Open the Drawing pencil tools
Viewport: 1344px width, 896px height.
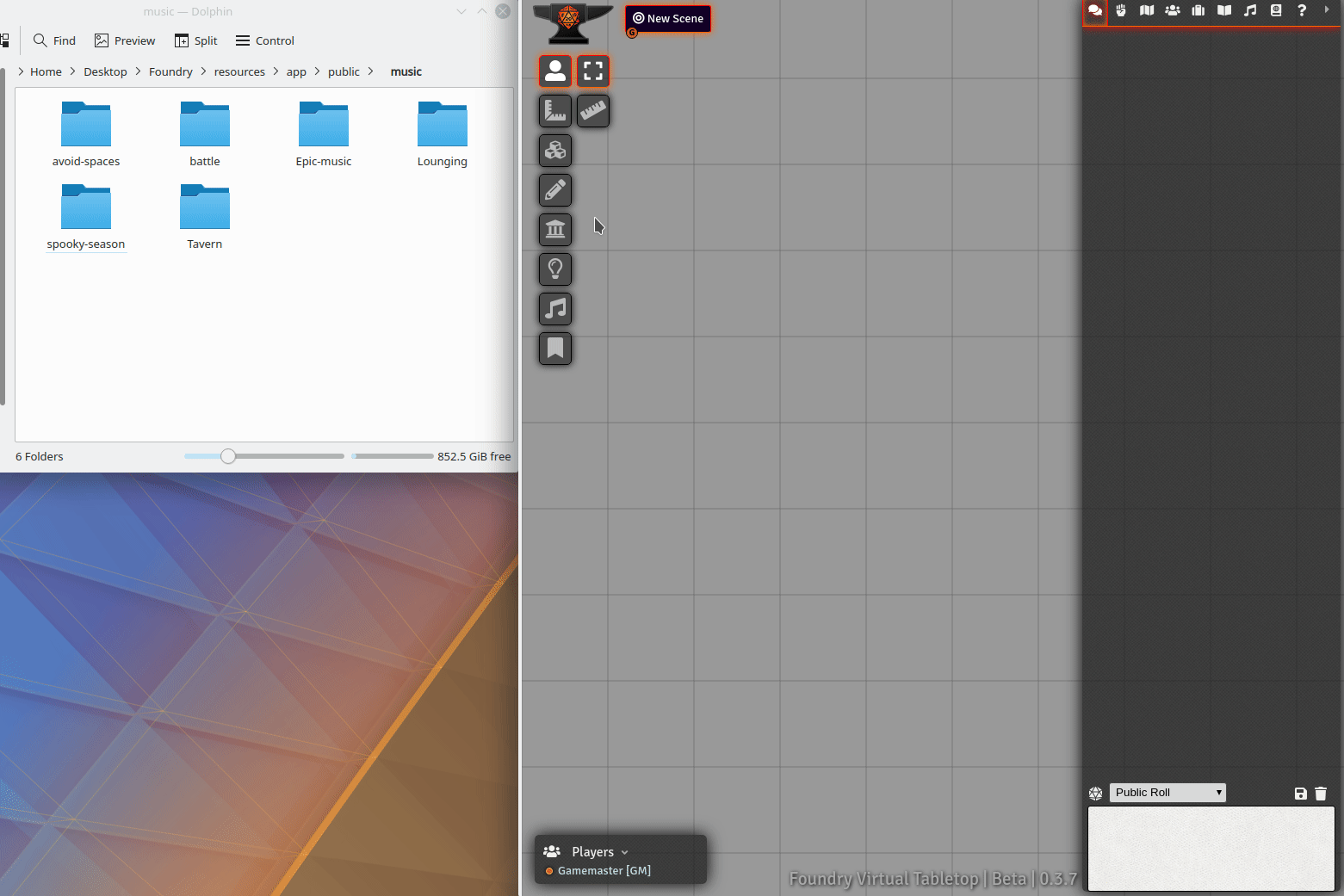click(555, 190)
